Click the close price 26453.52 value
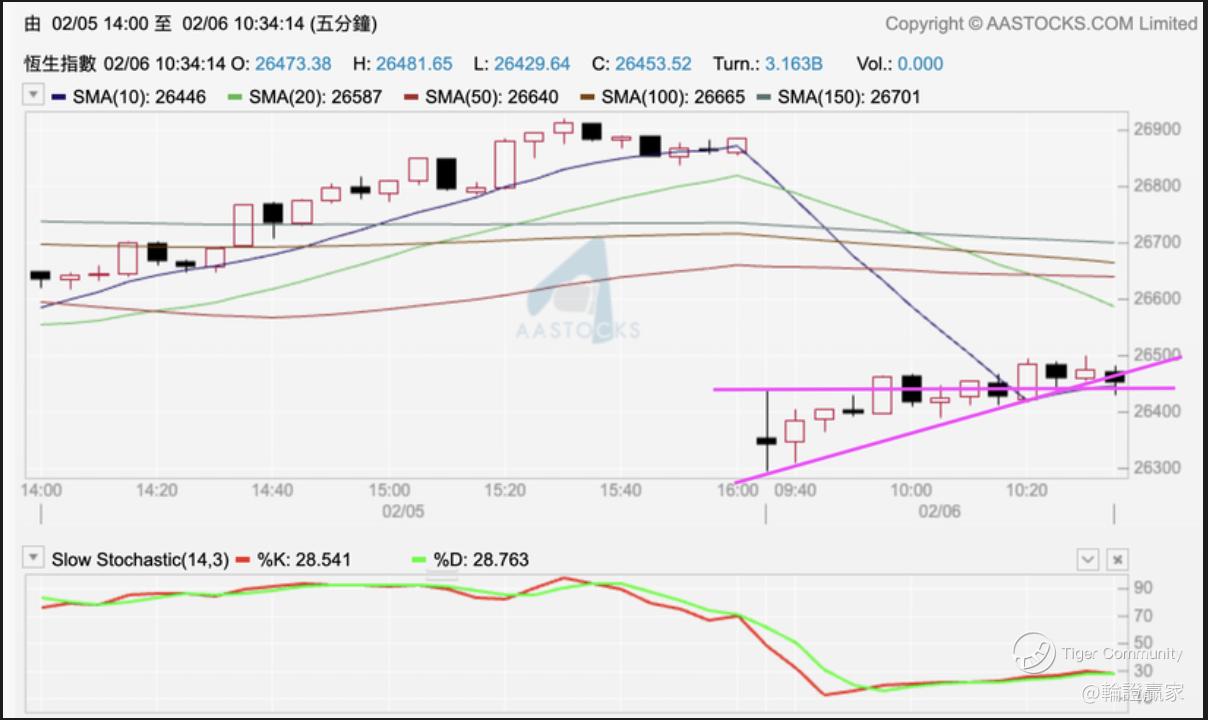The image size is (1208, 720). pos(653,64)
